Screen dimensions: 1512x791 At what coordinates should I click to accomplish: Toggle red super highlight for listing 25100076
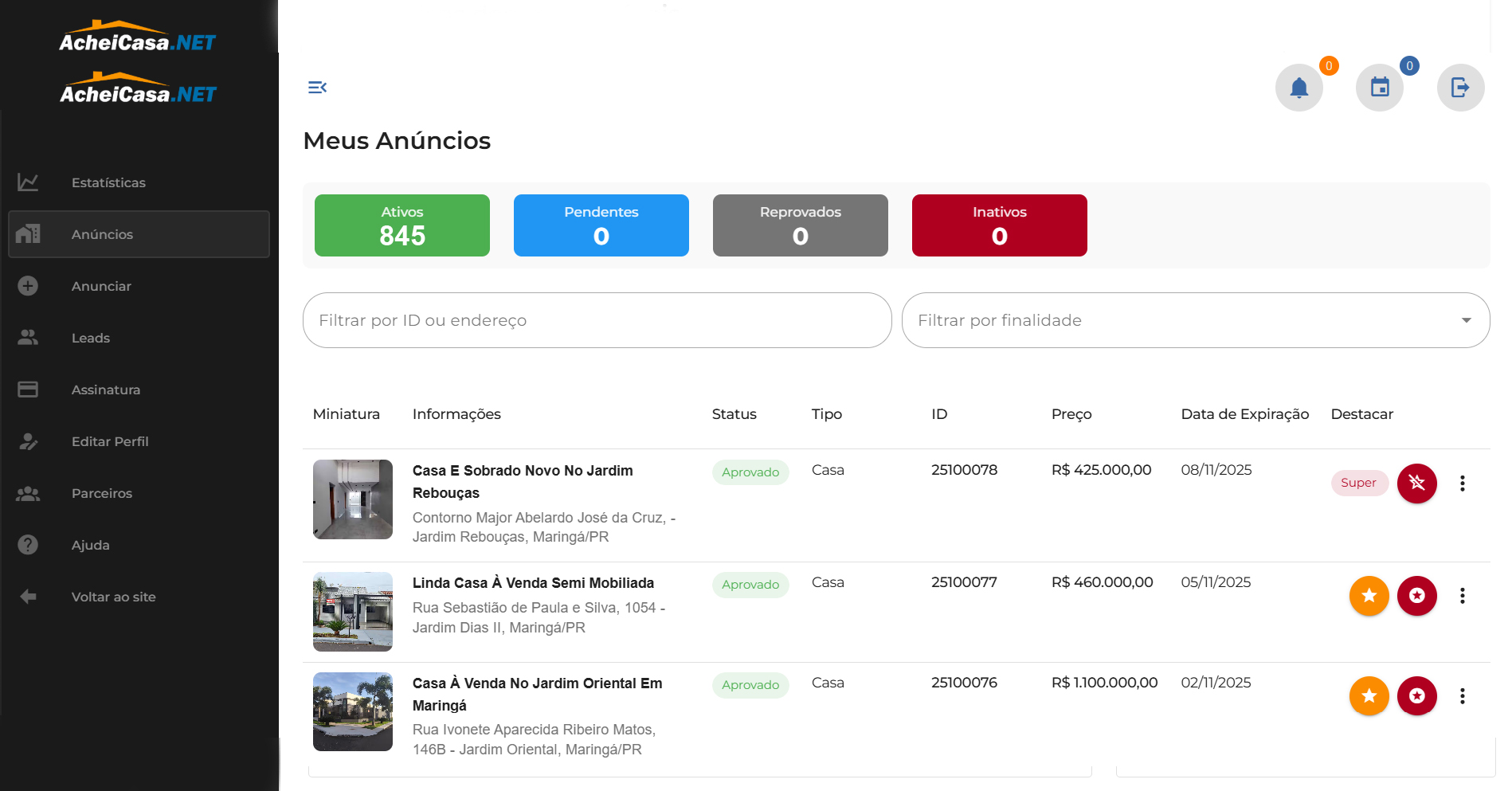1416,696
